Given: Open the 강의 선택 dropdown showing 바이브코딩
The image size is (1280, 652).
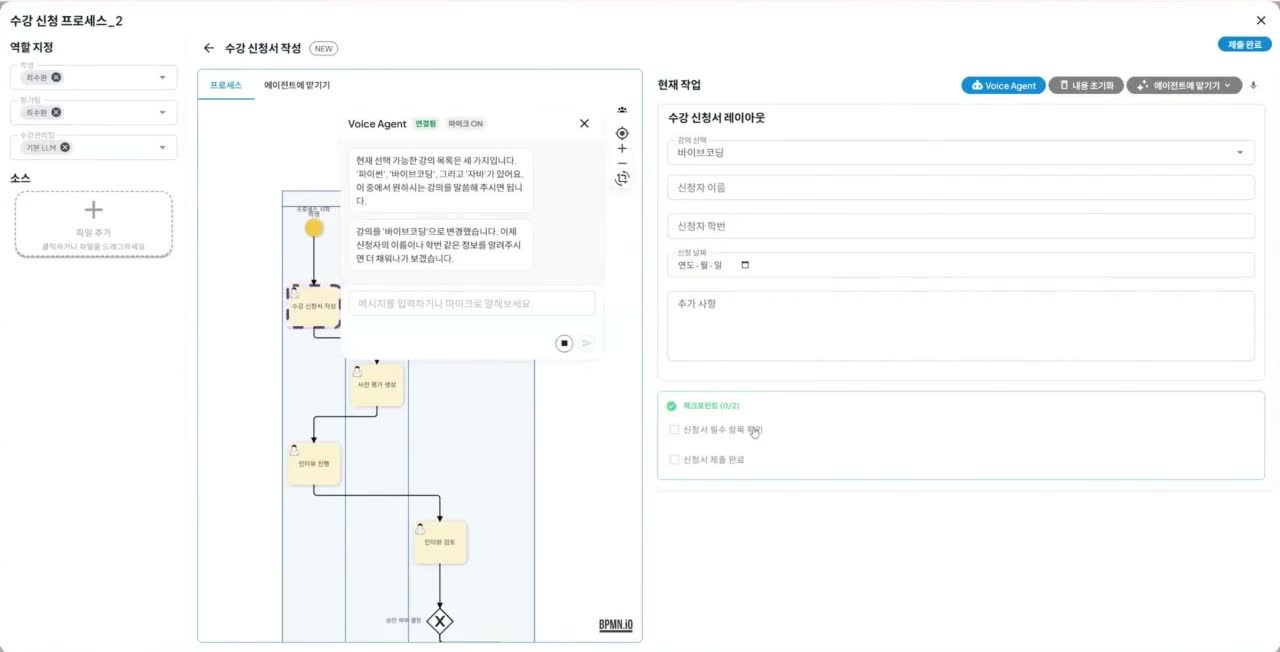Looking at the screenshot, I should pos(960,153).
